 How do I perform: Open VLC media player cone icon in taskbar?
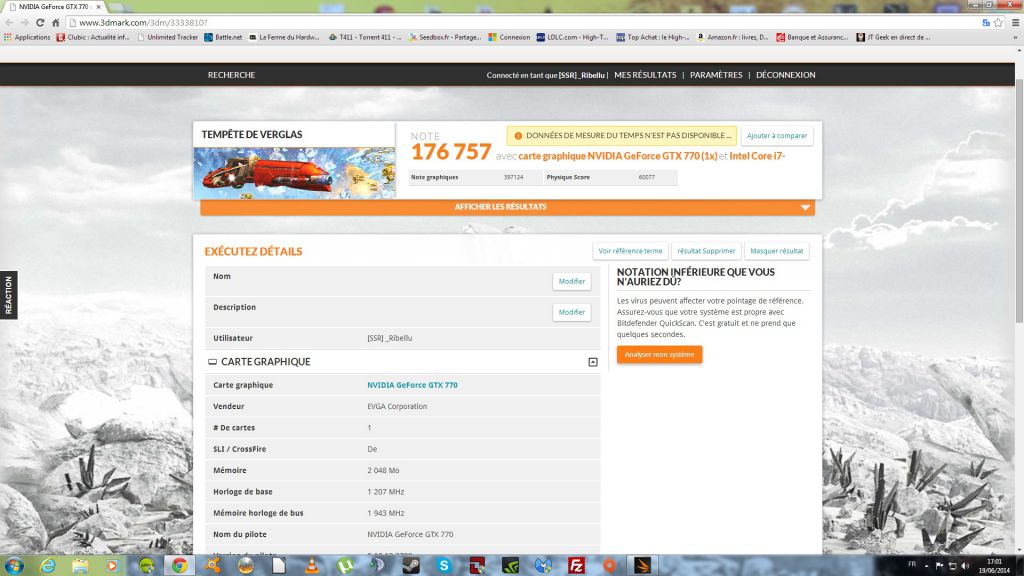coord(312,566)
